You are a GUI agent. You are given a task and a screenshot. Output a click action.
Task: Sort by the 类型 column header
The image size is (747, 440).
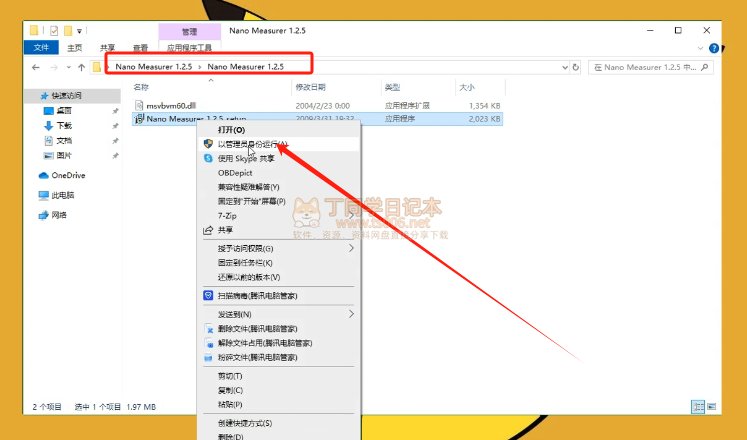point(393,87)
